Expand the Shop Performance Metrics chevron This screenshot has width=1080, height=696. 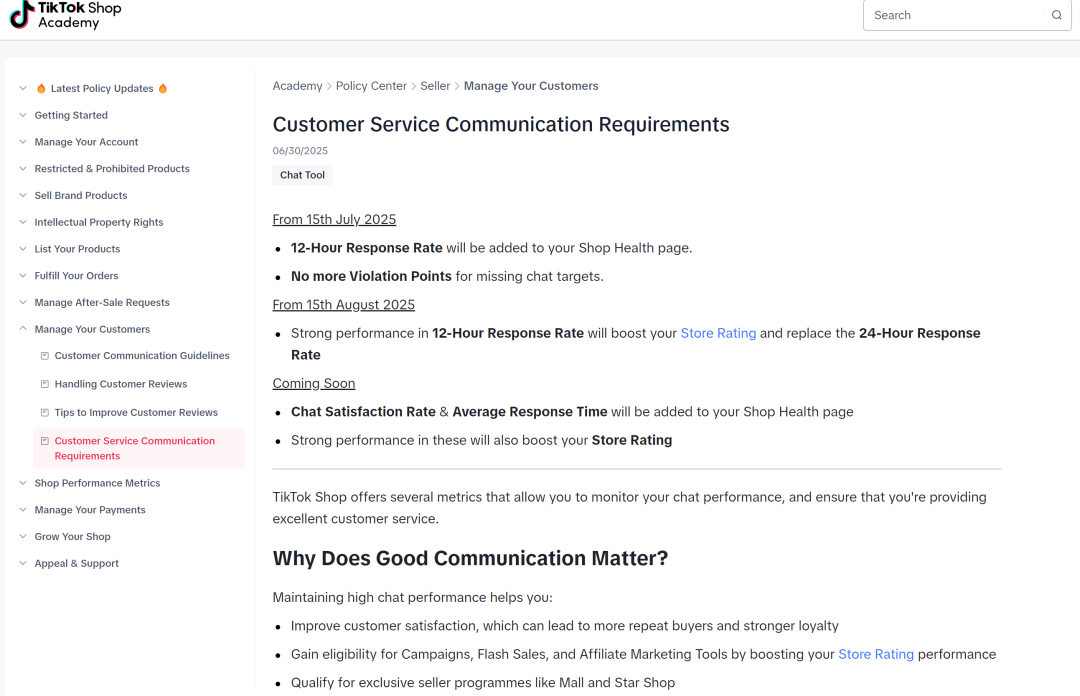tap(23, 483)
